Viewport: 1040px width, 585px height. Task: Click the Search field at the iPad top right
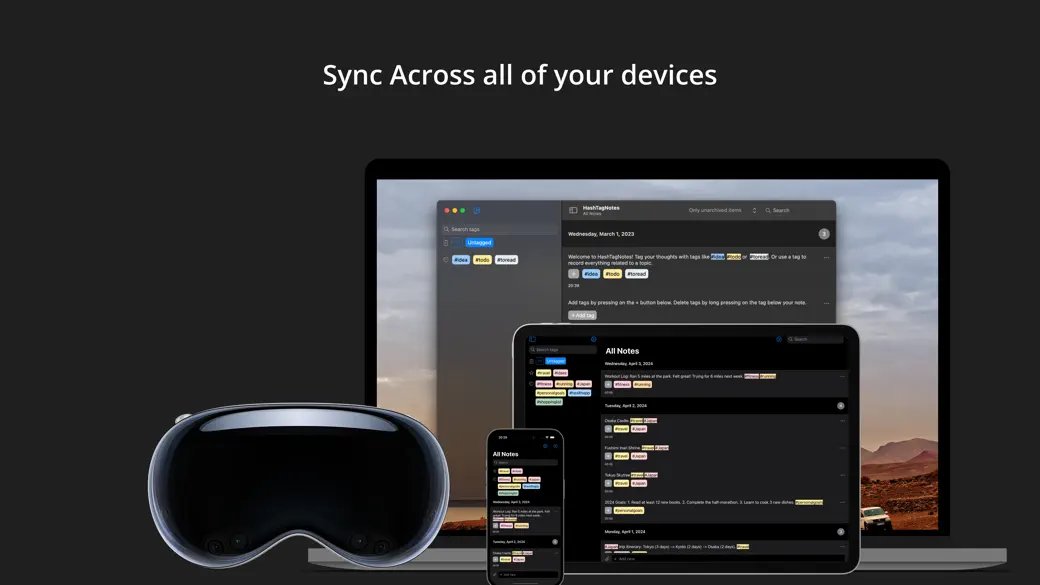click(815, 339)
